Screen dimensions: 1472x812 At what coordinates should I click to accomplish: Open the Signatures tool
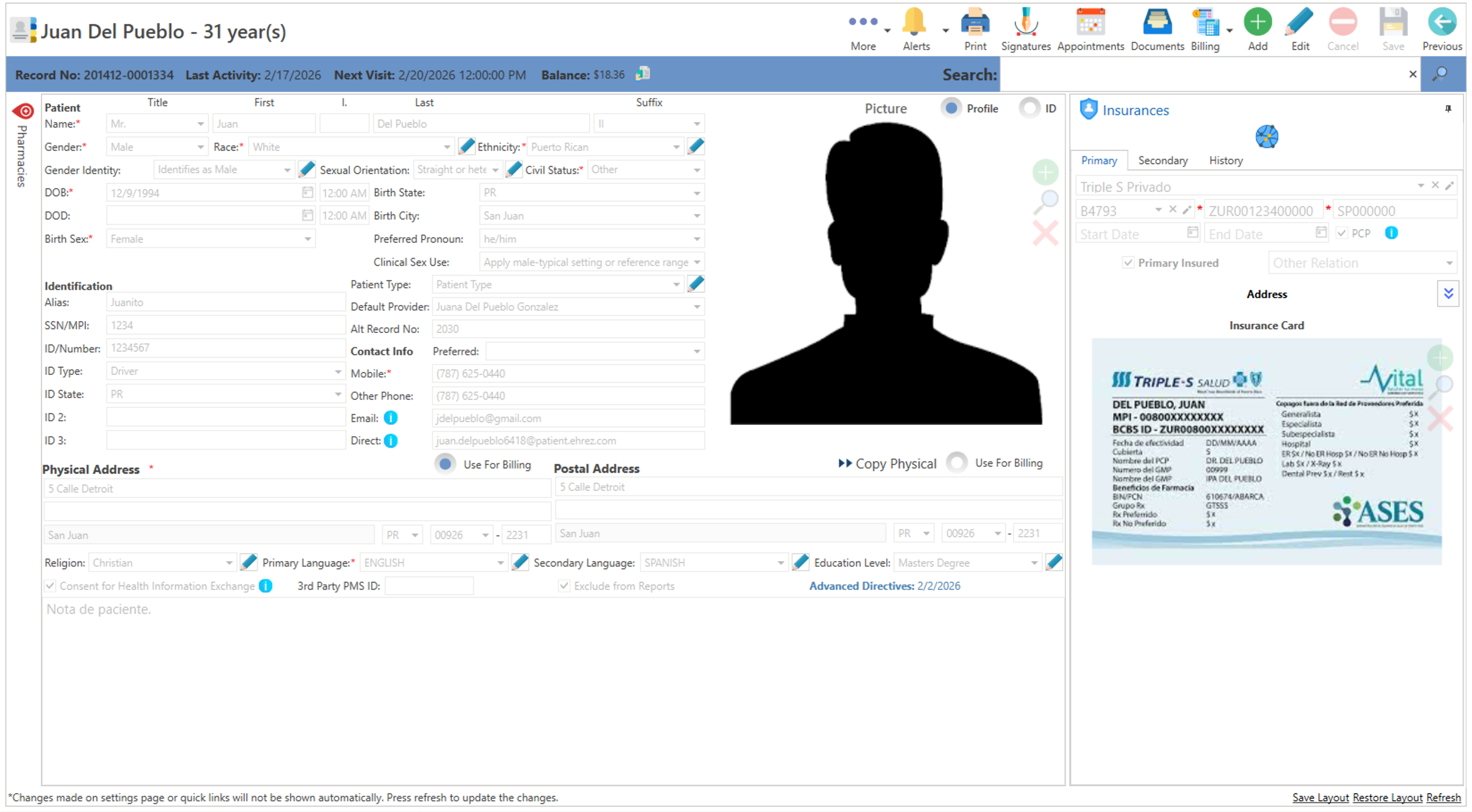[1026, 23]
